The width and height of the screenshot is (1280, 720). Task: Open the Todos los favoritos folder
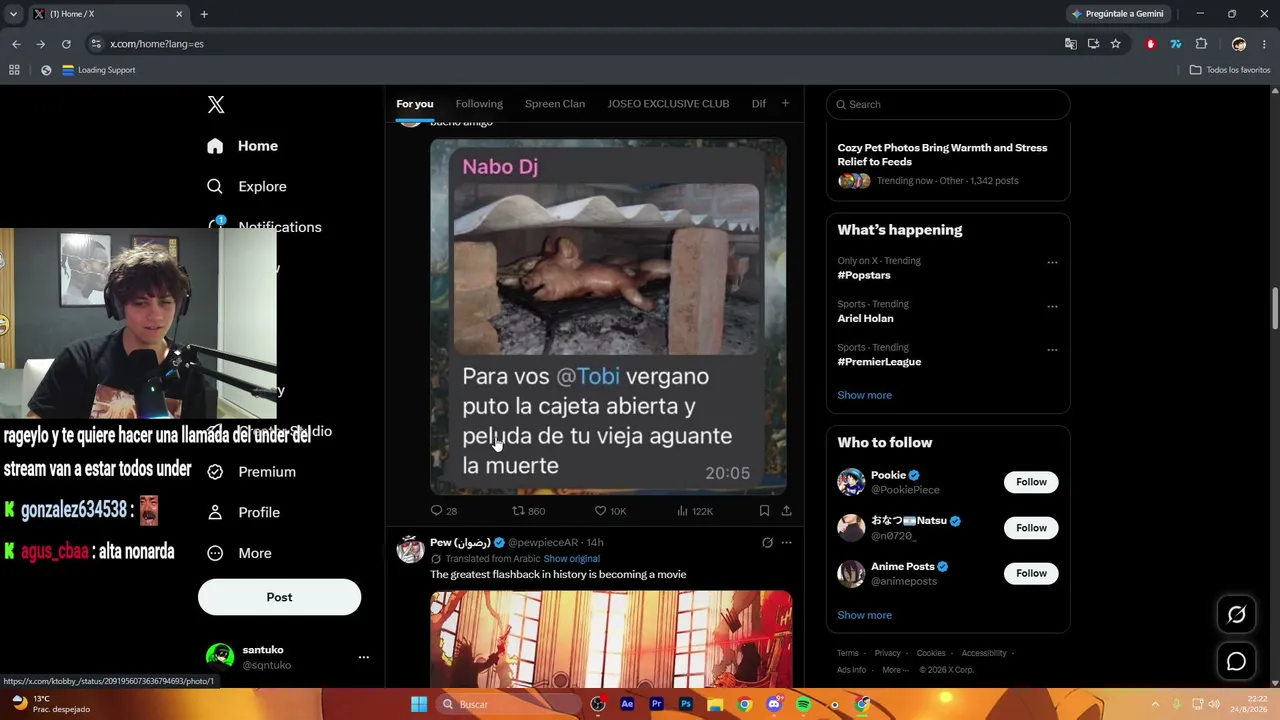(1230, 70)
